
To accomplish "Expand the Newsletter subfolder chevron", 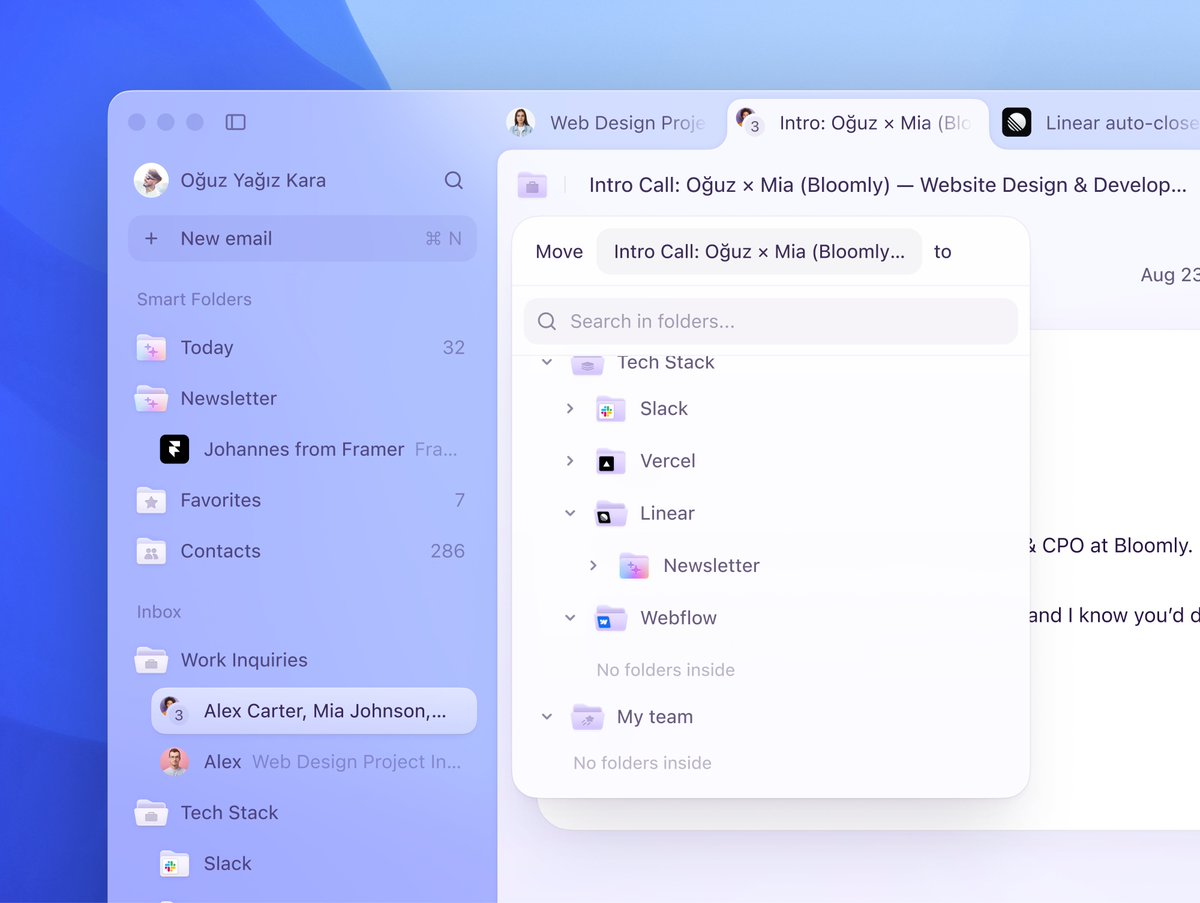I will pyautogui.click(x=593, y=566).
